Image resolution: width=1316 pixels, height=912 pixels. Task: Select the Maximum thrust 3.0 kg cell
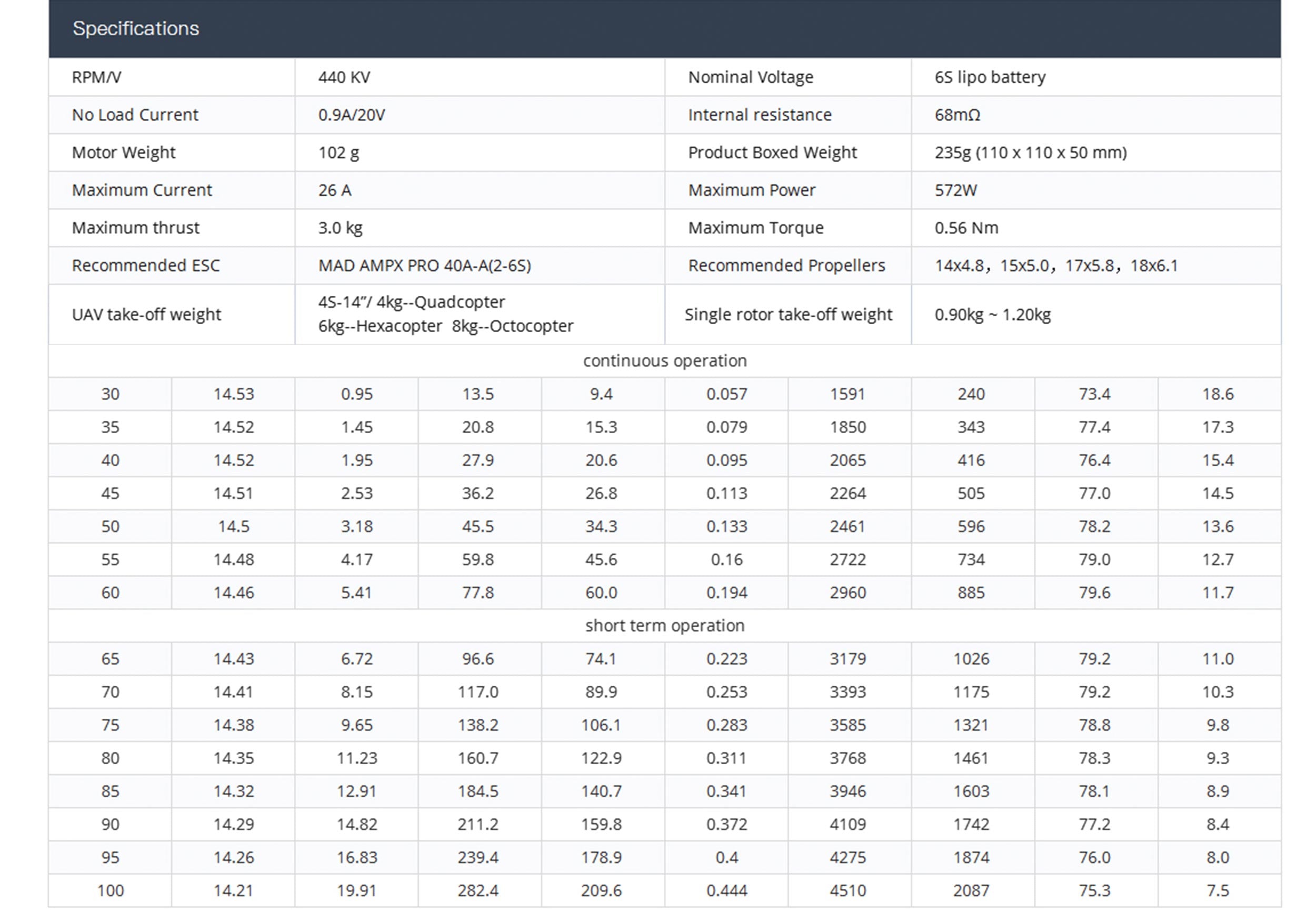[x=340, y=228]
